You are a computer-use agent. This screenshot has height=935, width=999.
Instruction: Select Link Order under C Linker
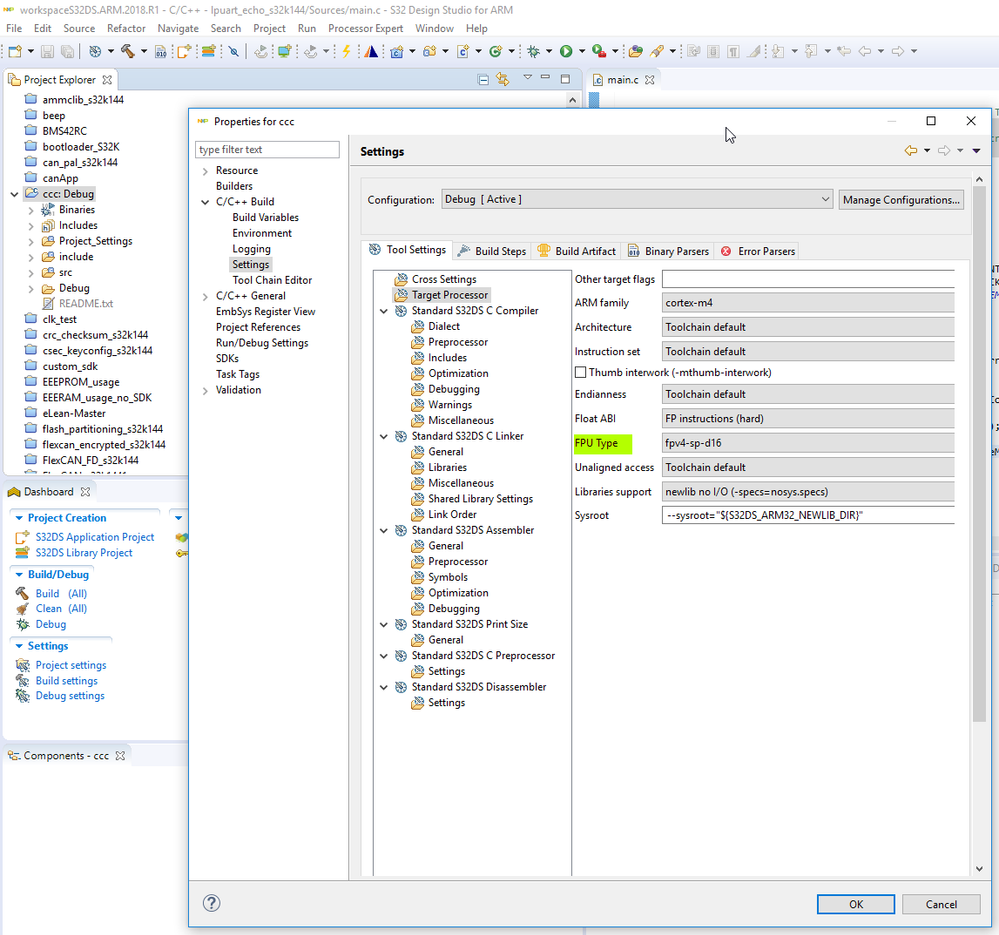click(452, 514)
